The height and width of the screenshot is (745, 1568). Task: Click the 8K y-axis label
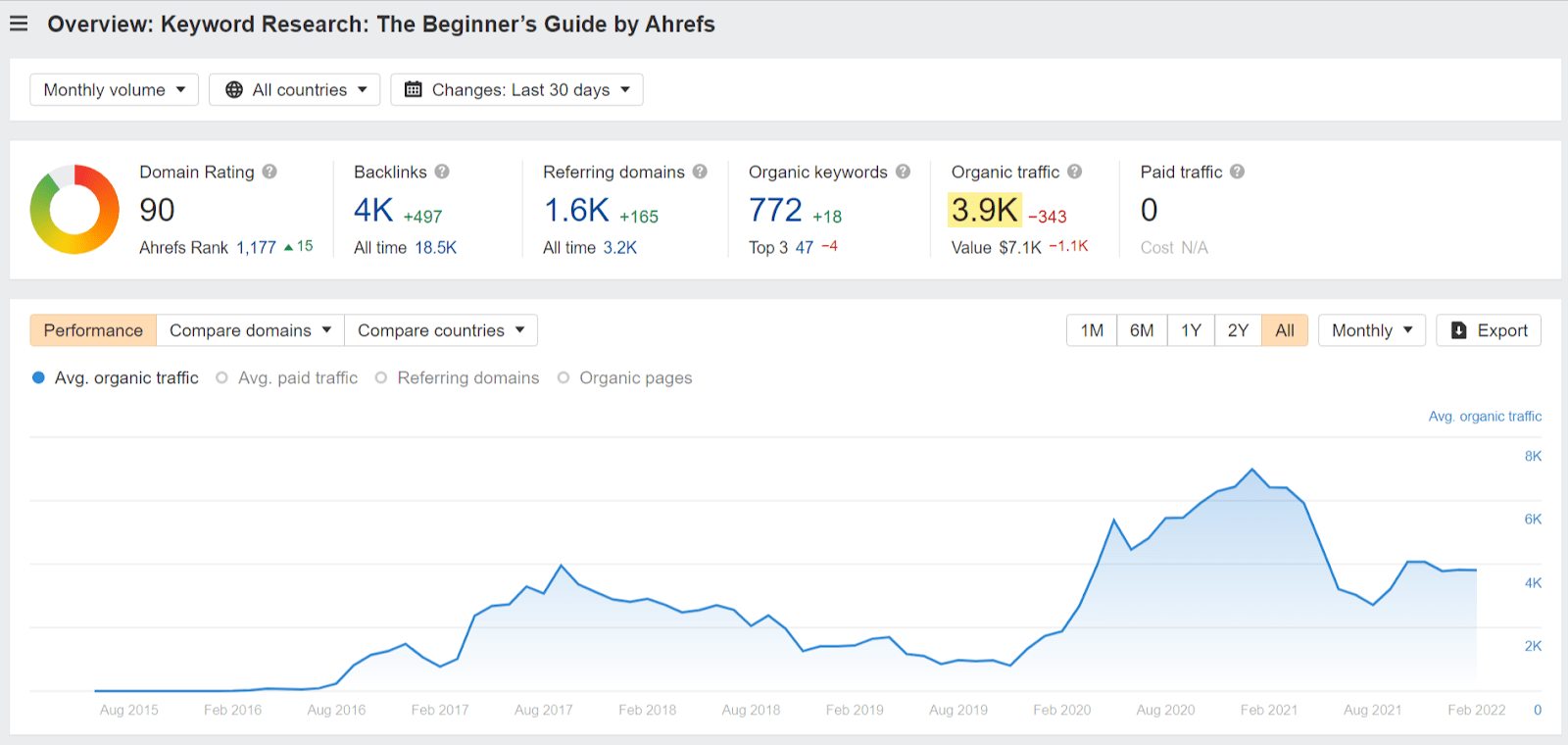[1533, 456]
